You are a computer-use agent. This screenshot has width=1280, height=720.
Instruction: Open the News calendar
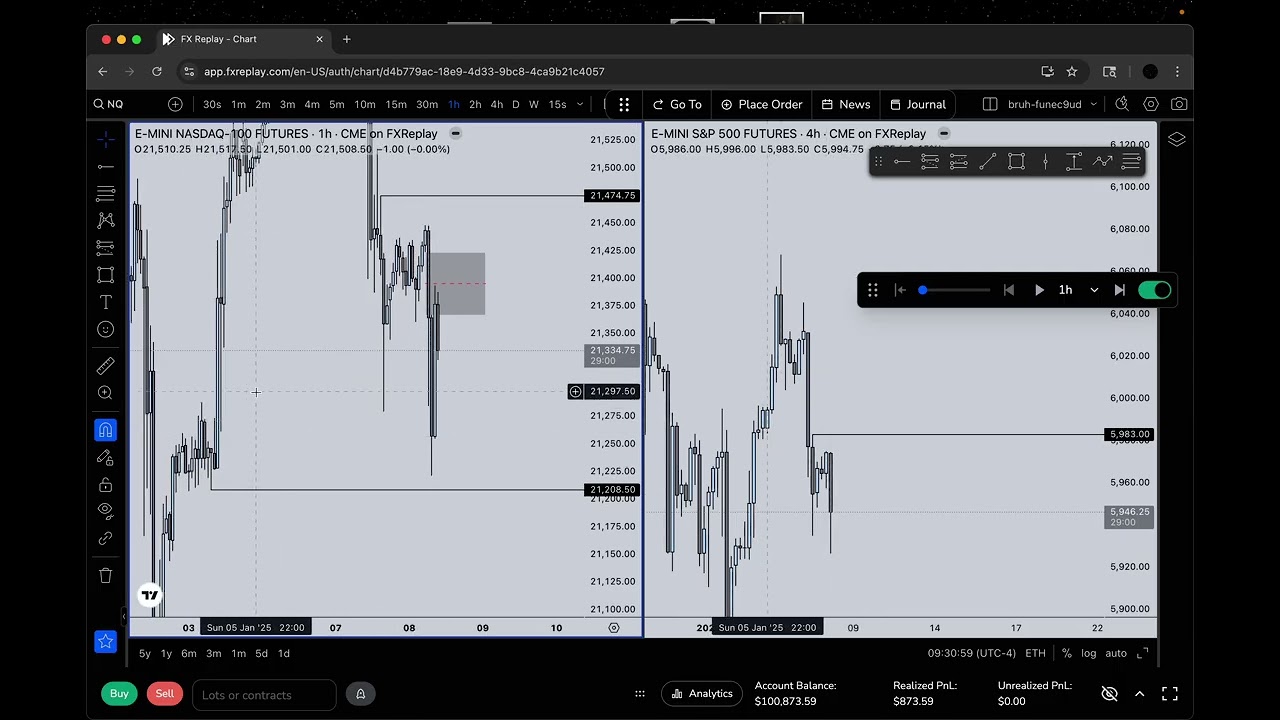point(846,104)
